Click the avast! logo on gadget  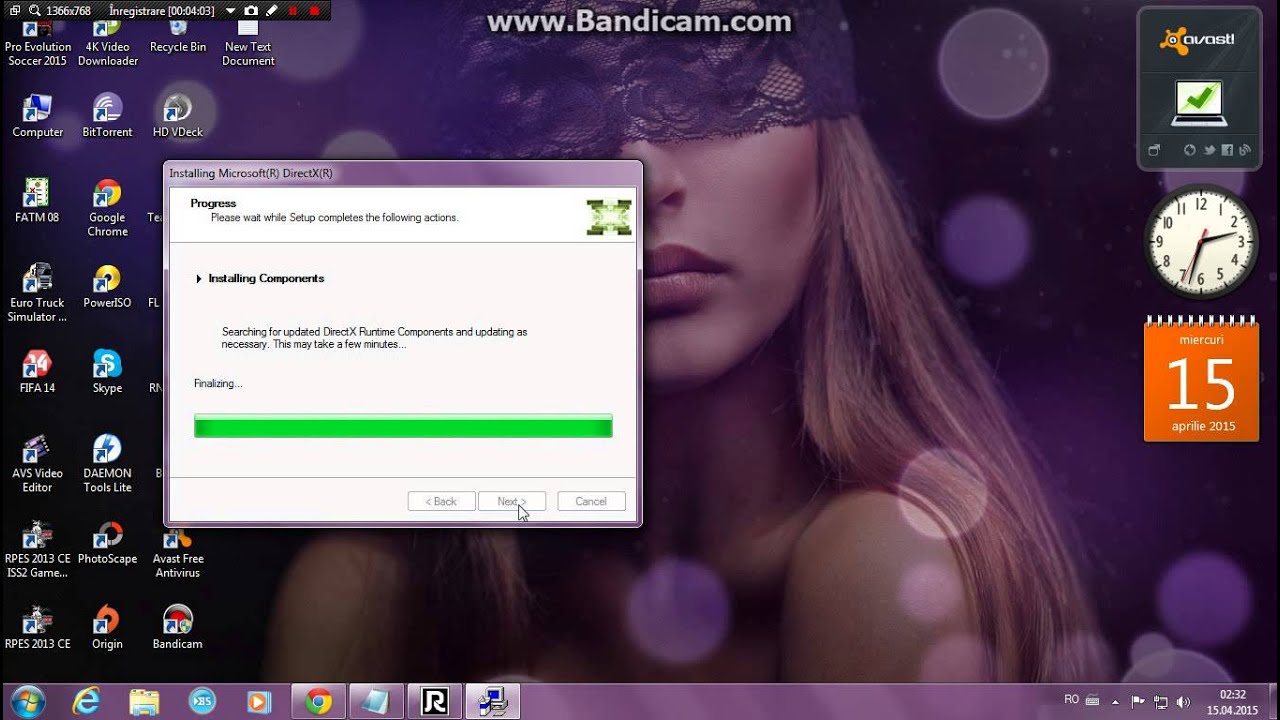(1196, 40)
